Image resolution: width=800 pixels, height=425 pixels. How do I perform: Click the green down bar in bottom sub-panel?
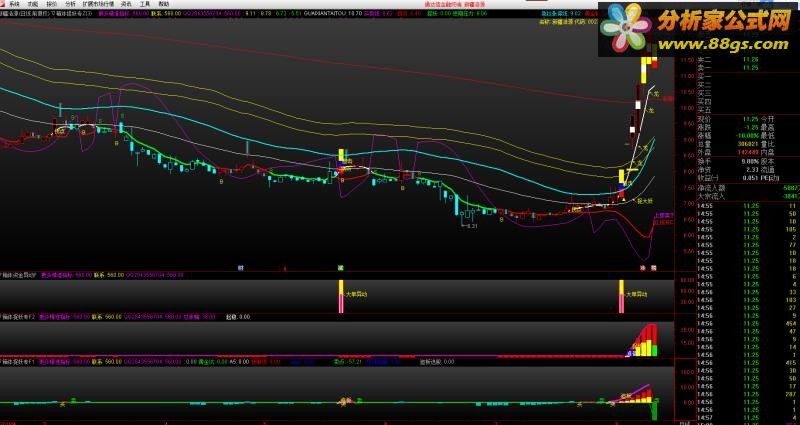(655, 411)
